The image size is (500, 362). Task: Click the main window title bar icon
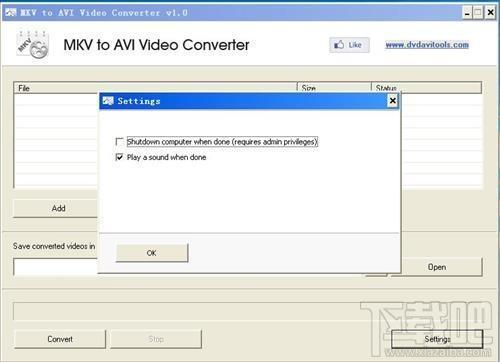pyautogui.click(x=11, y=13)
